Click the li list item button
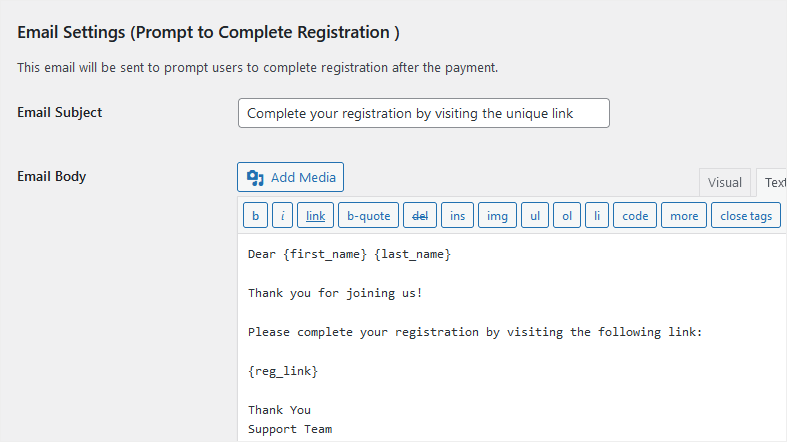This screenshot has width=787, height=442. point(596,215)
